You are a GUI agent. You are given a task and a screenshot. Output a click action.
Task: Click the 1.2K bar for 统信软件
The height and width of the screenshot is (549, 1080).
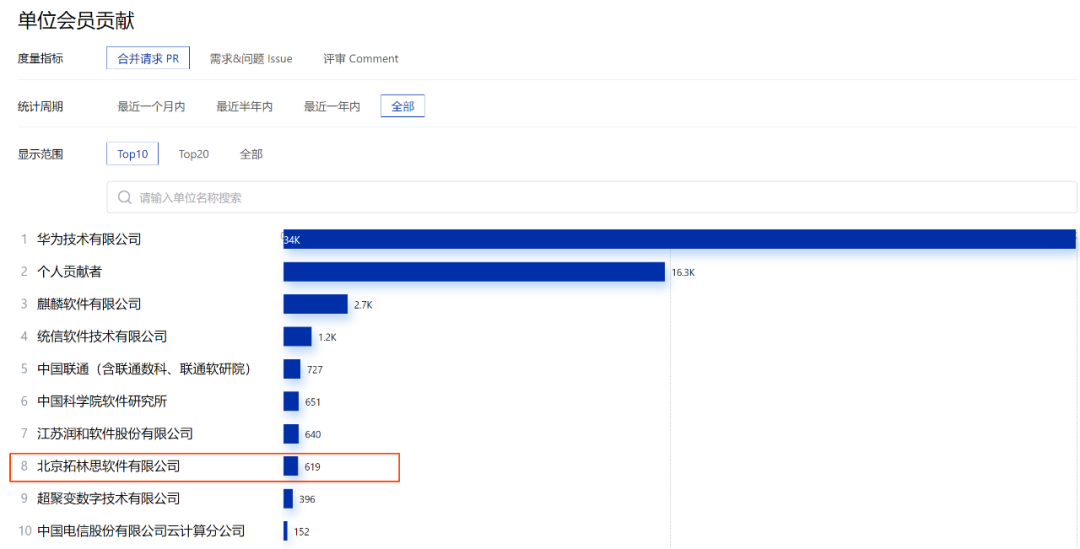(x=298, y=336)
